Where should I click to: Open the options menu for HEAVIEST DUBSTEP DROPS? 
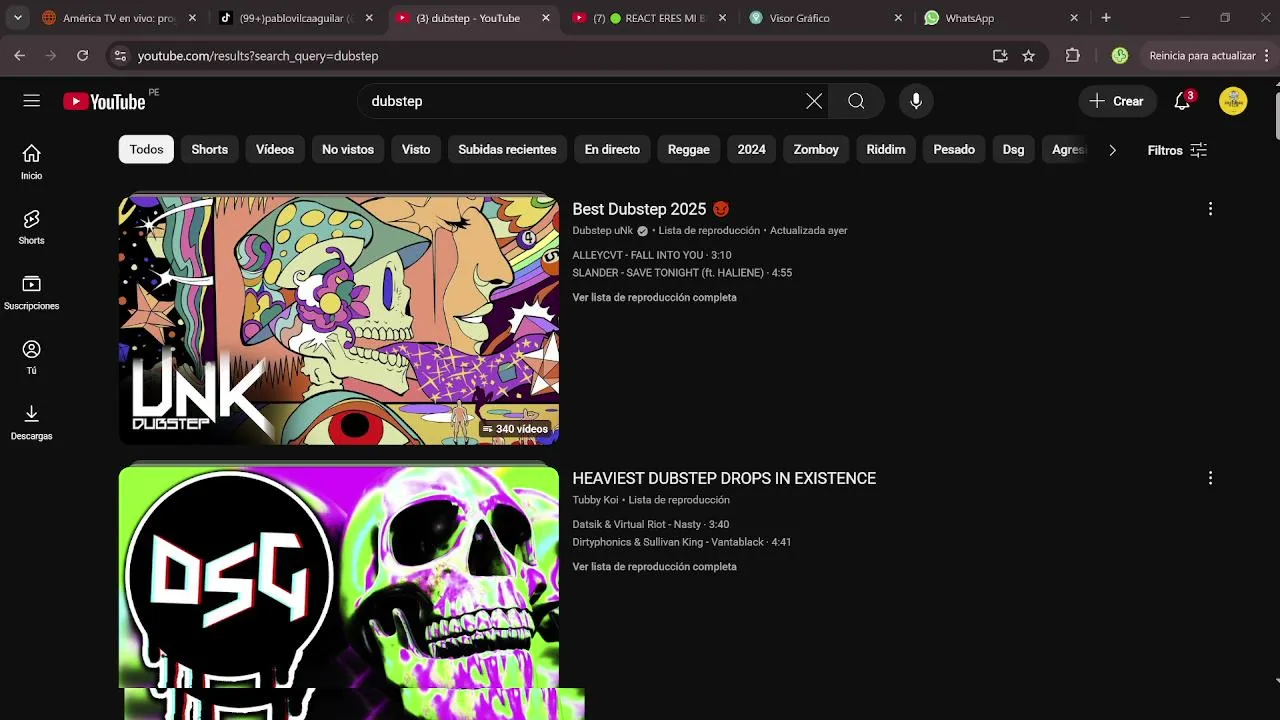click(1210, 478)
